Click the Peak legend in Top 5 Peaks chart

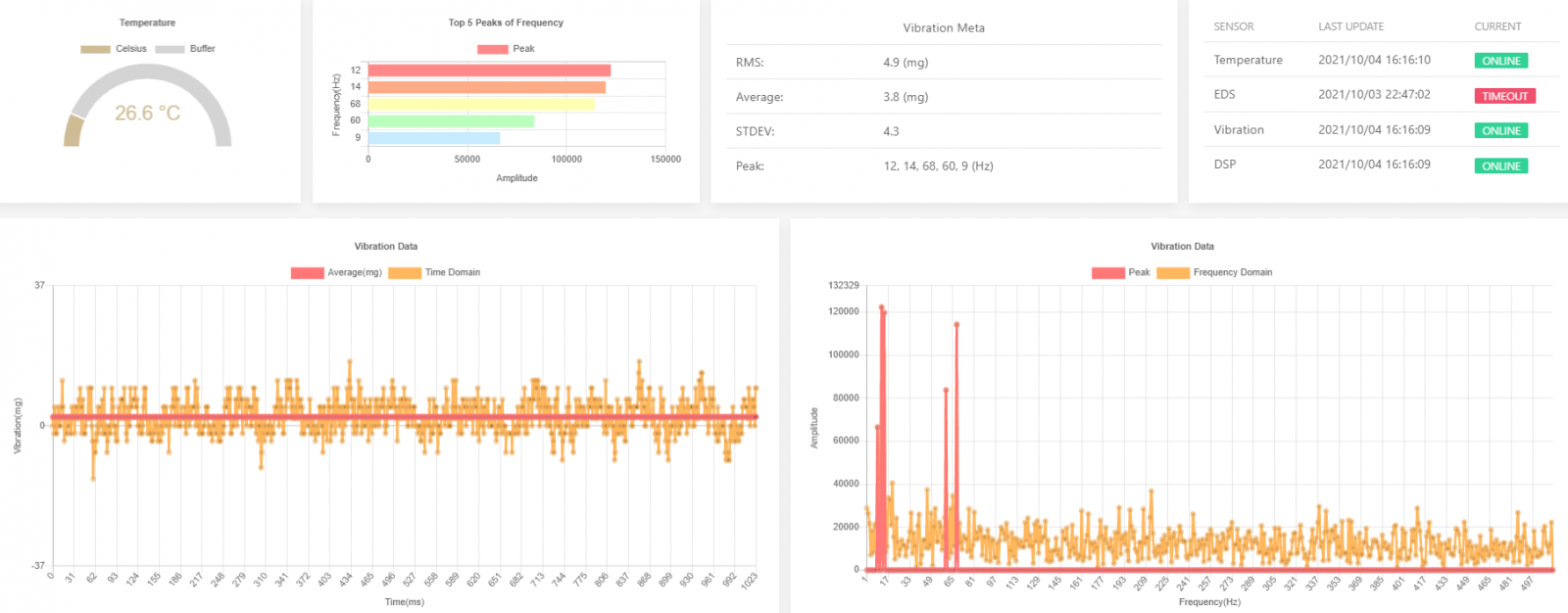(x=506, y=49)
